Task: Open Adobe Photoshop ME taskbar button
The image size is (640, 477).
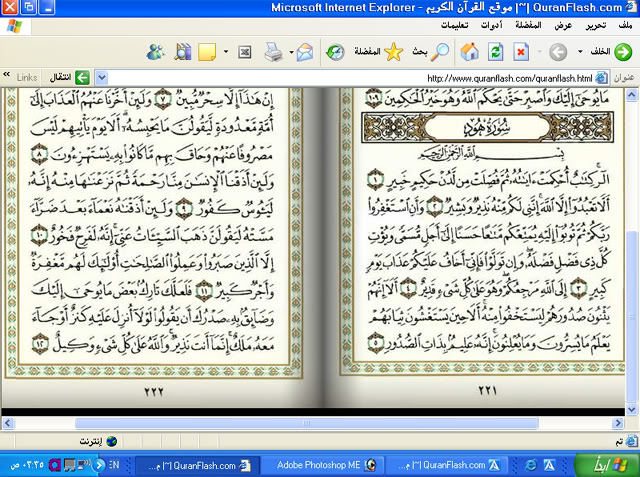Action: click(x=322, y=465)
